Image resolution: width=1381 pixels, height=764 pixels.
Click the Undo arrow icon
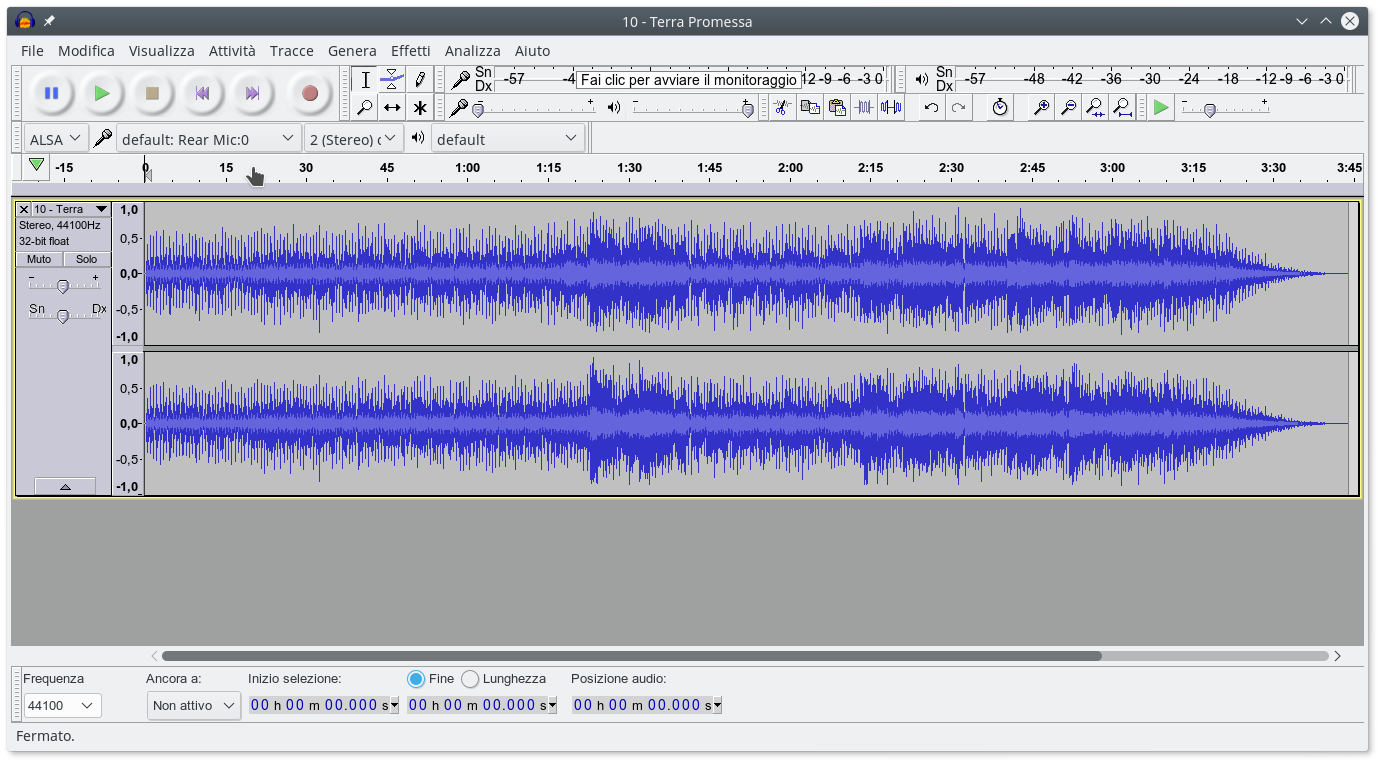tap(931, 107)
